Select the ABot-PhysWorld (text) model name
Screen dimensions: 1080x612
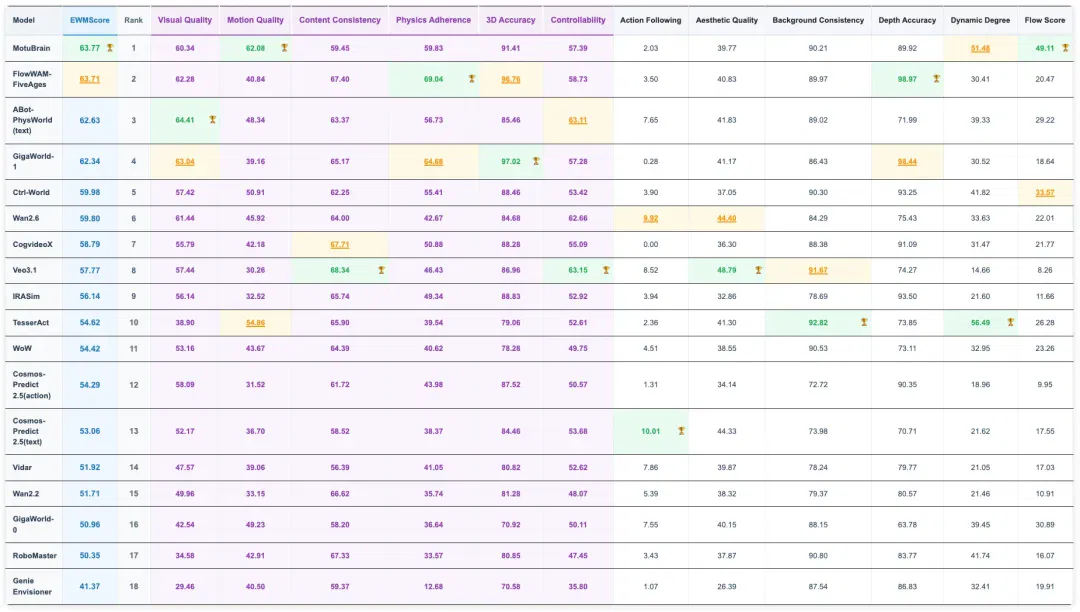32,120
